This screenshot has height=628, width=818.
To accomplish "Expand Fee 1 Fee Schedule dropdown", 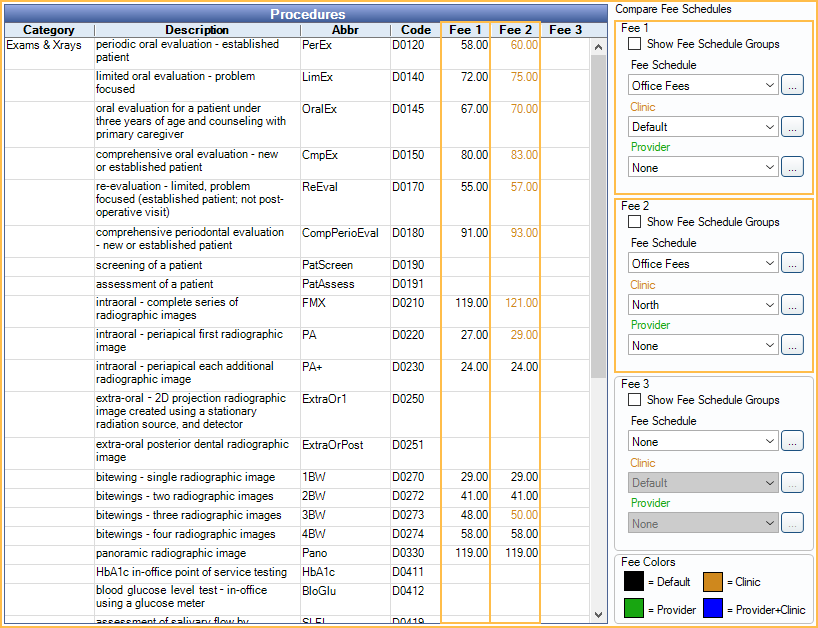I will (x=703, y=86).
